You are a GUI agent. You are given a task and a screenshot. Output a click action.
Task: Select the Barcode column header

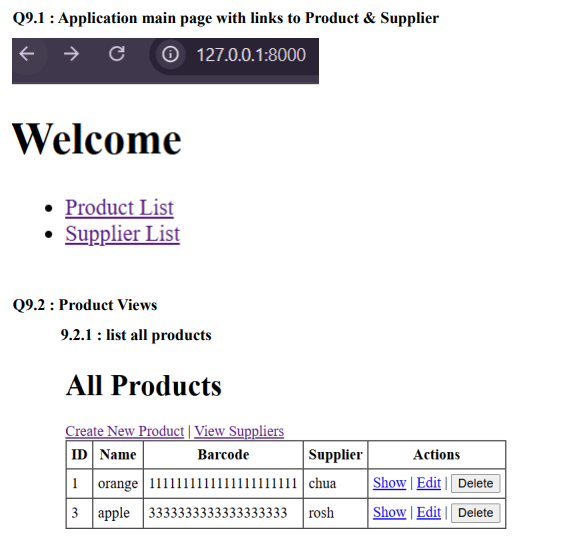tap(223, 455)
